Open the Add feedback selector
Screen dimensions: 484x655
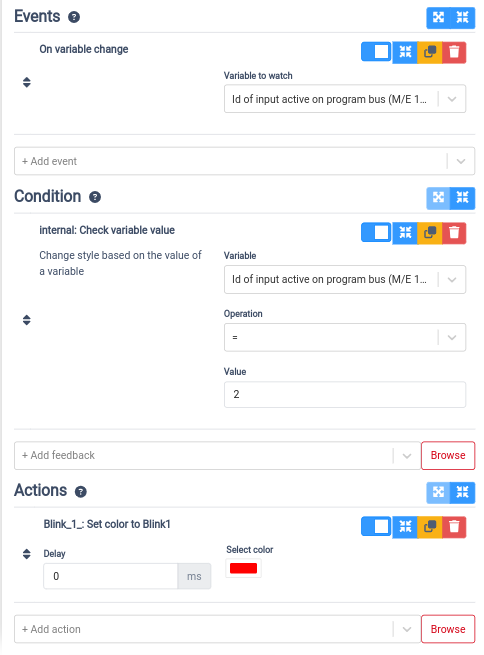point(218,455)
